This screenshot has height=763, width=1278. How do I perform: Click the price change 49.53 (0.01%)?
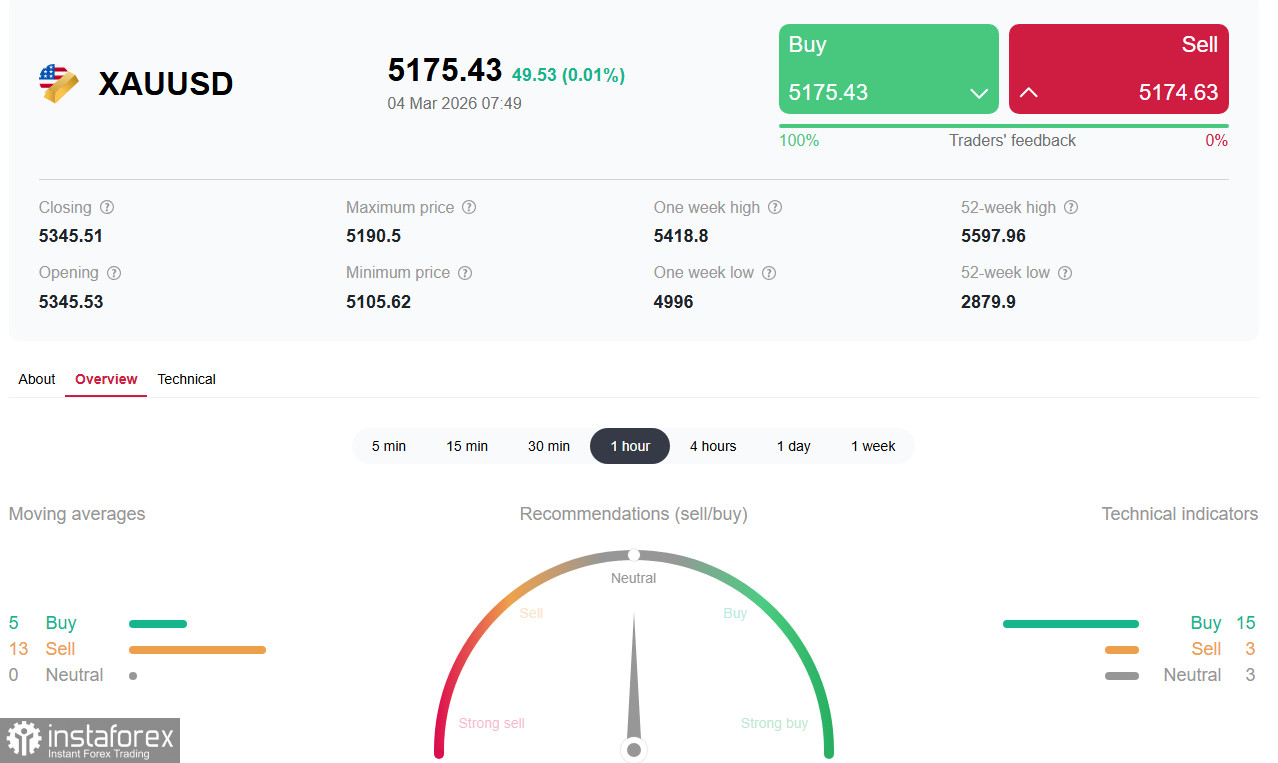[568, 75]
